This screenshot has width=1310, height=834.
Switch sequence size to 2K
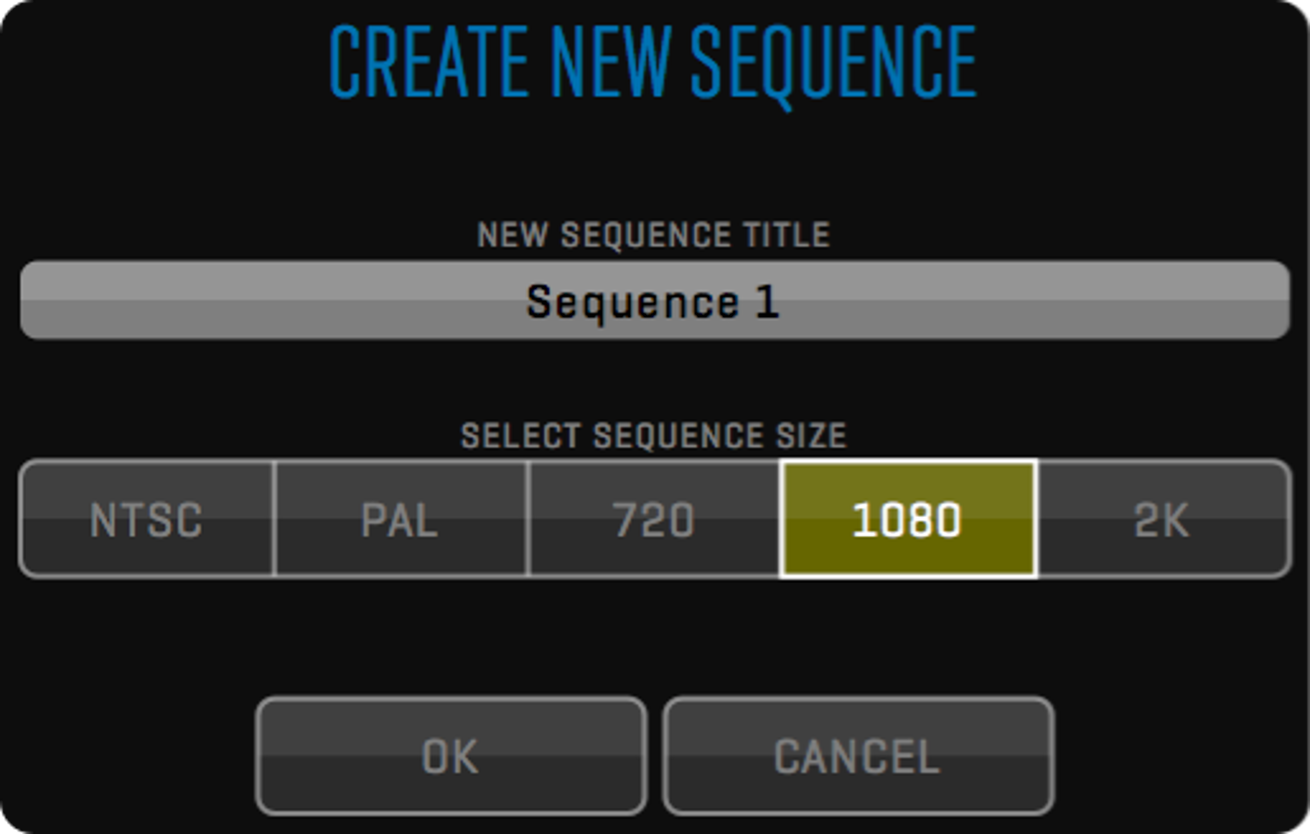[x=1163, y=519]
